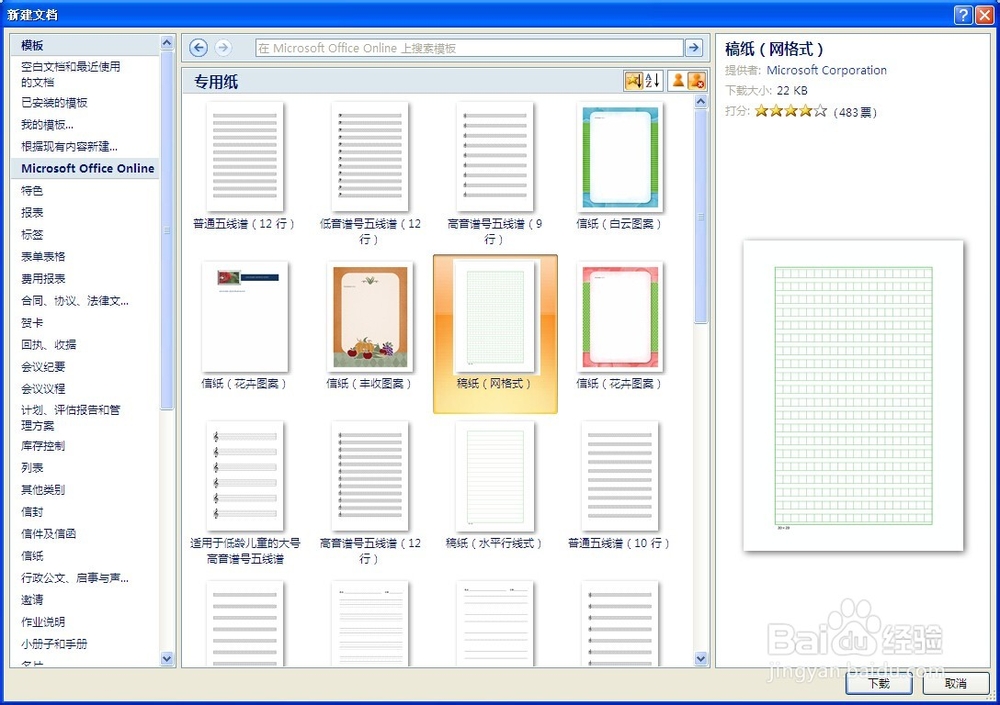
Task: Open the 报表 template category
Action: pyautogui.click(x=32, y=212)
